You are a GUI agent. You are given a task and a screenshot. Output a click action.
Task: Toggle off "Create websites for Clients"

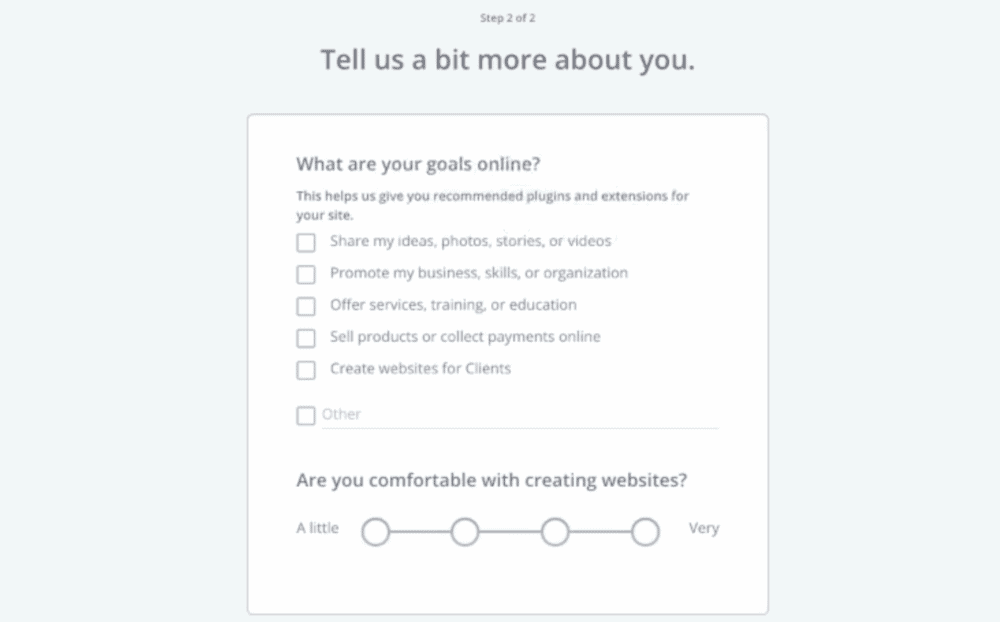pyautogui.click(x=306, y=370)
